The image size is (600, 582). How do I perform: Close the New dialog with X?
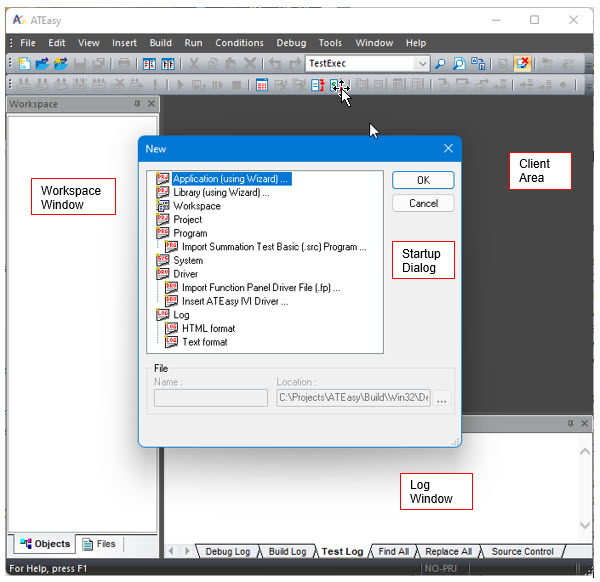click(448, 149)
